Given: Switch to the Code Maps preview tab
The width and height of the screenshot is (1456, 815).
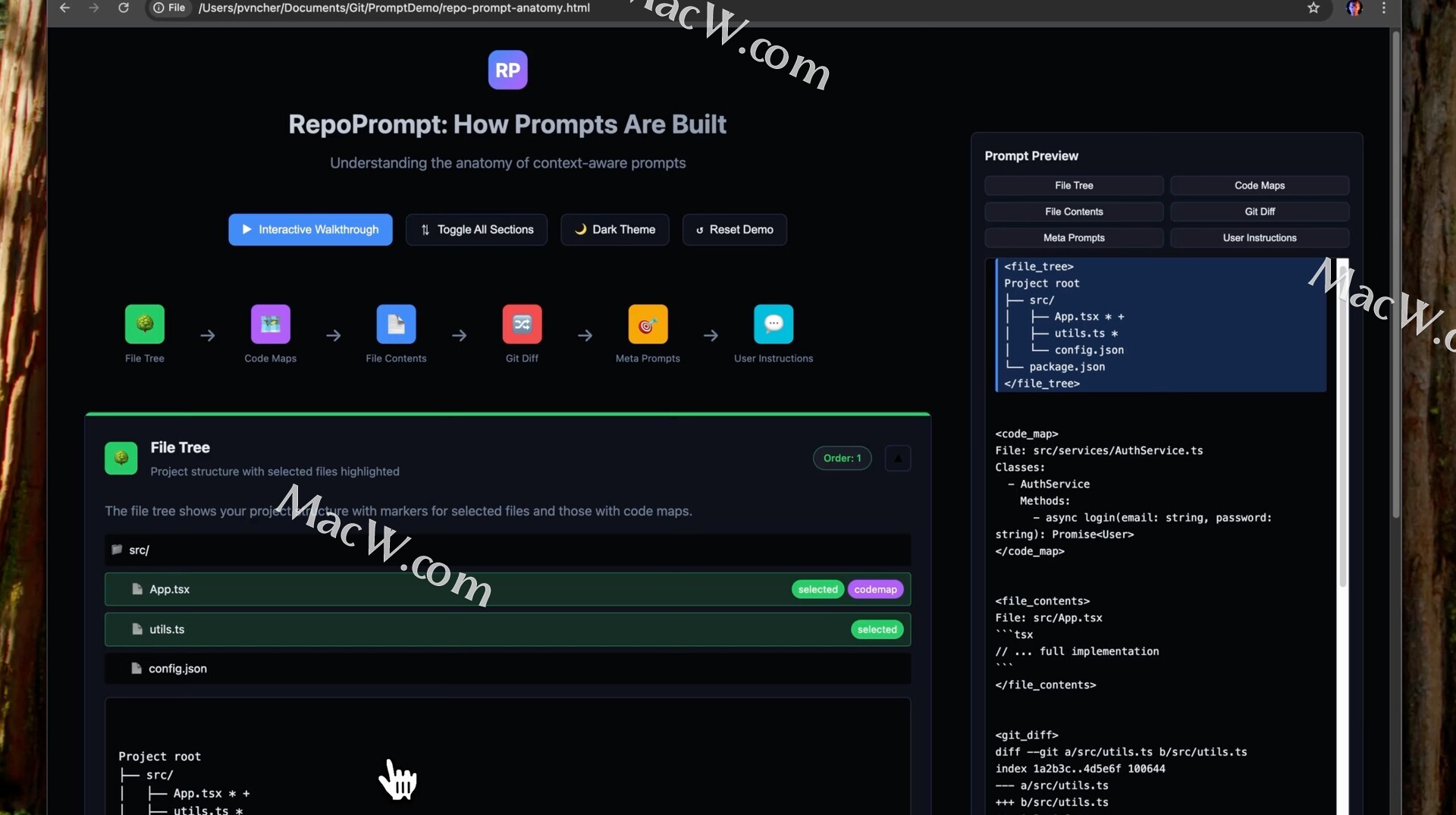Looking at the screenshot, I should click(x=1259, y=186).
